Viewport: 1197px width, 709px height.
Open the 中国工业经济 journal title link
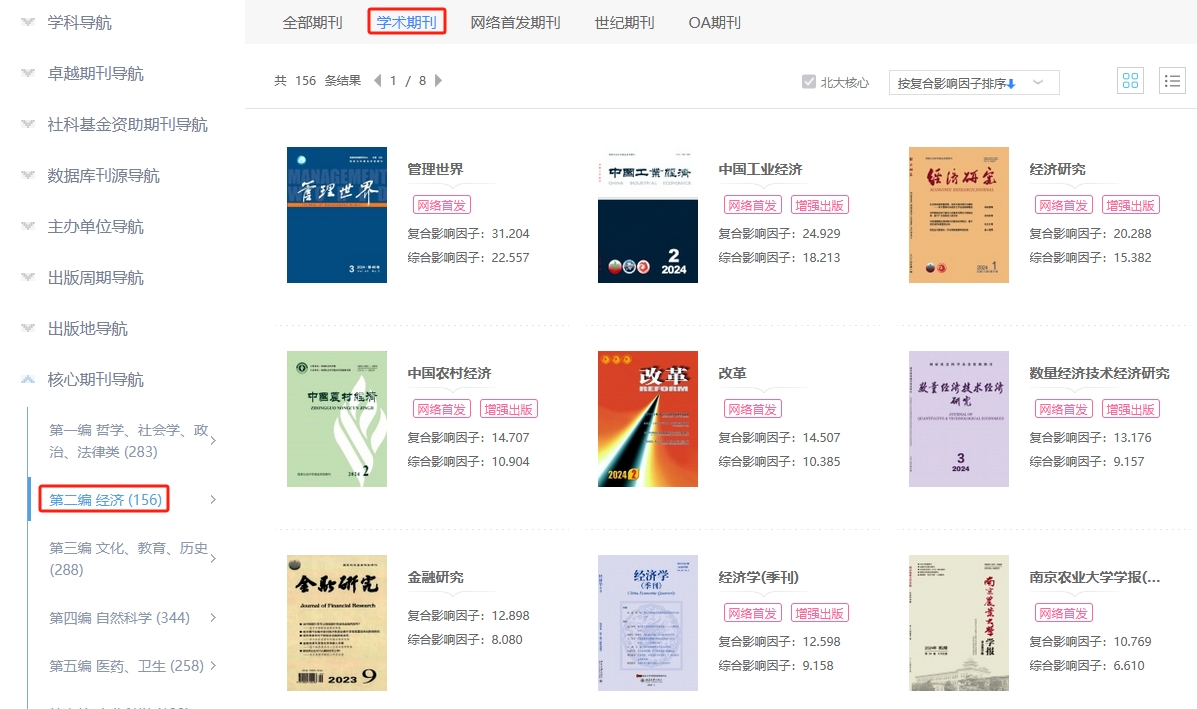pos(760,169)
